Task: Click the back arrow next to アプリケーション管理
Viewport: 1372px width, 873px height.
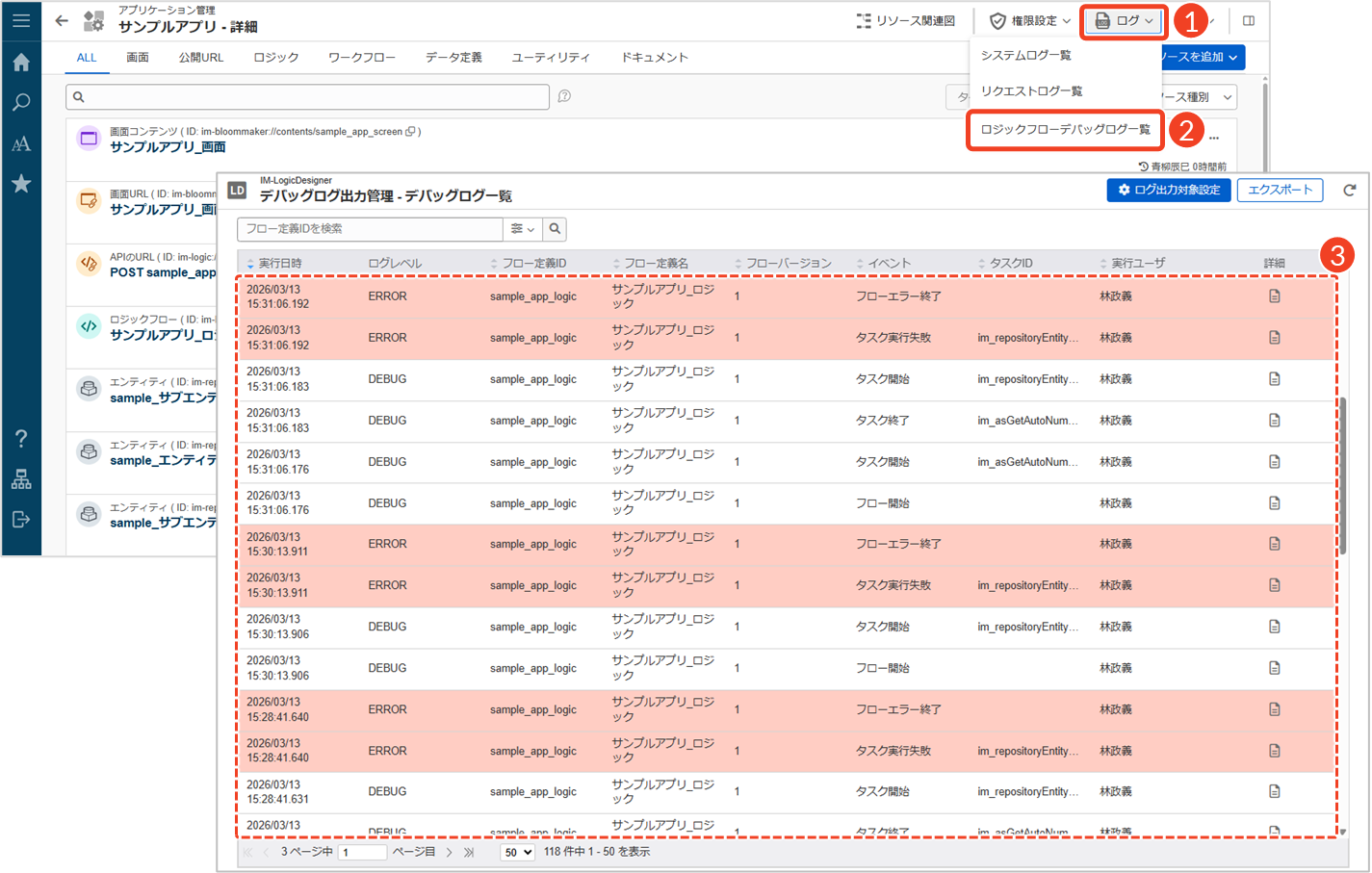Action: (x=62, y=20)
